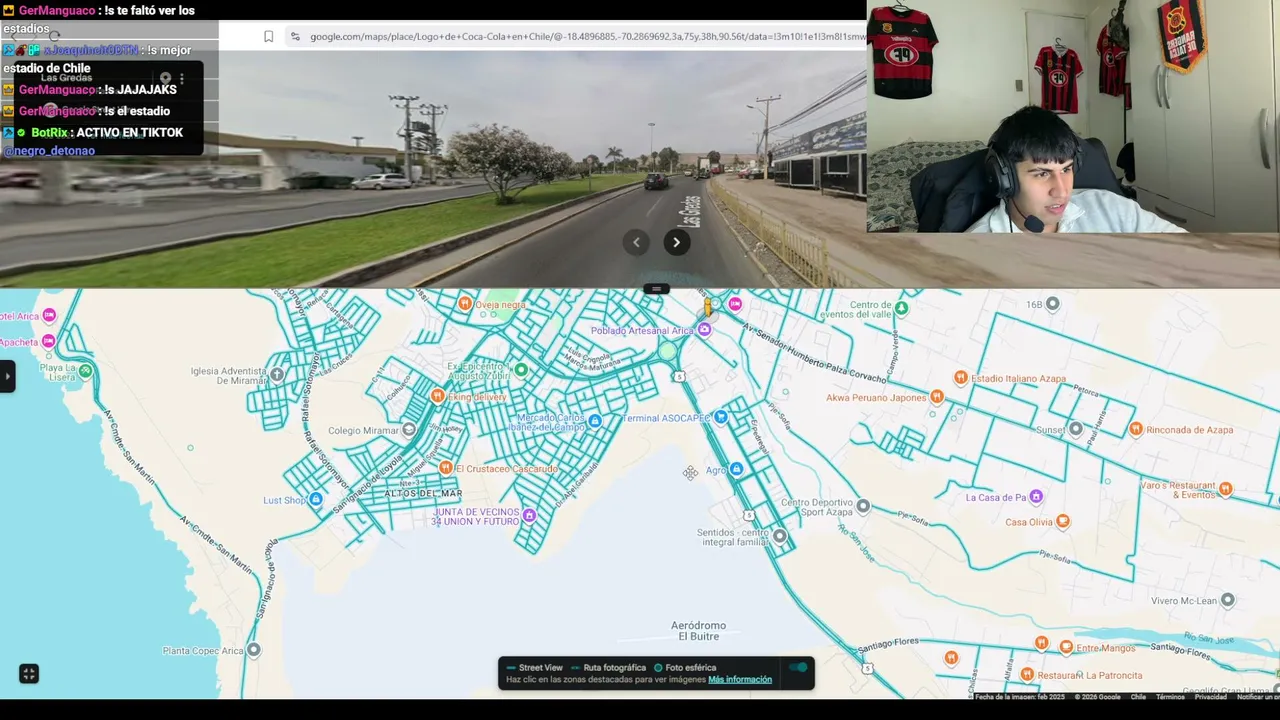Go to the previous Street View image

(636, 242)
